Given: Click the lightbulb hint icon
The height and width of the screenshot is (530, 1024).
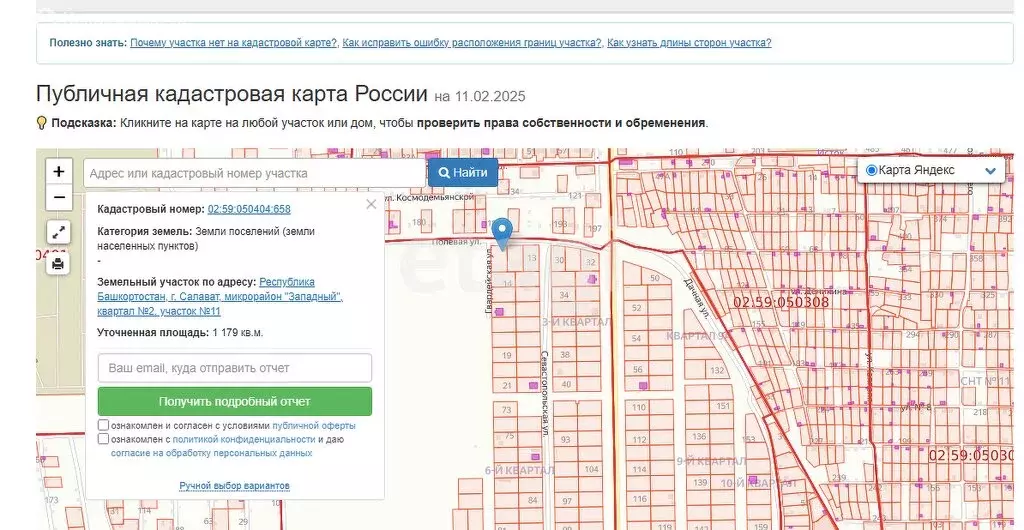Looking at the screenshot, I should coord(42,123).
